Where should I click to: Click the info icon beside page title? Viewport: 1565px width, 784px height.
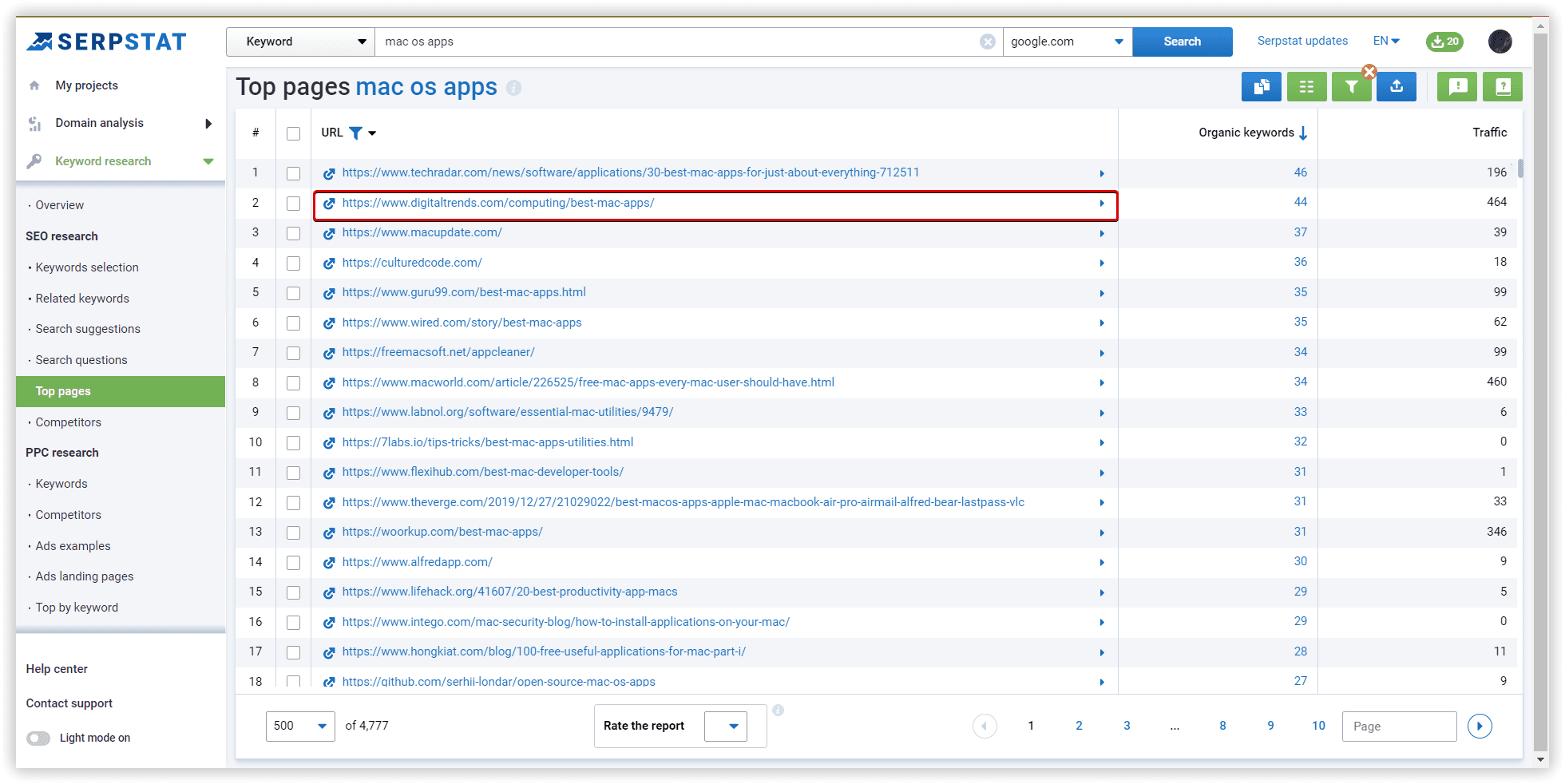[514, 88]
